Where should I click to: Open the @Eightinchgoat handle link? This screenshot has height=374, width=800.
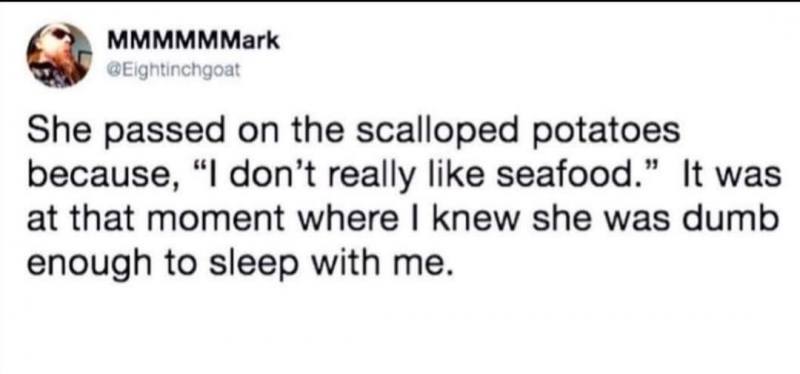click(x=173, y=67)
